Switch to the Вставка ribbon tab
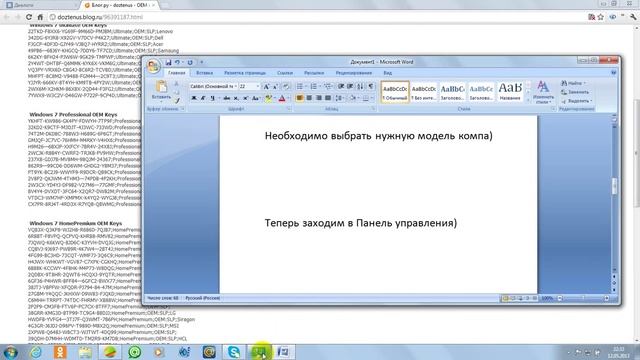Image resolution: width=640 pixels, height=360 pixels. tap(204, 73)
